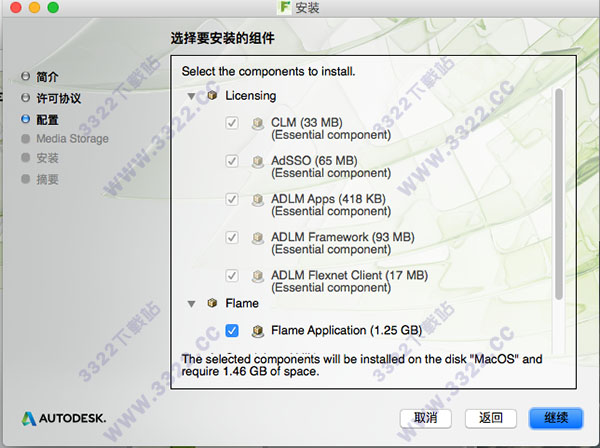600x448 pixels.
Task: Close the installer window with red button
Action: point(16,7)
